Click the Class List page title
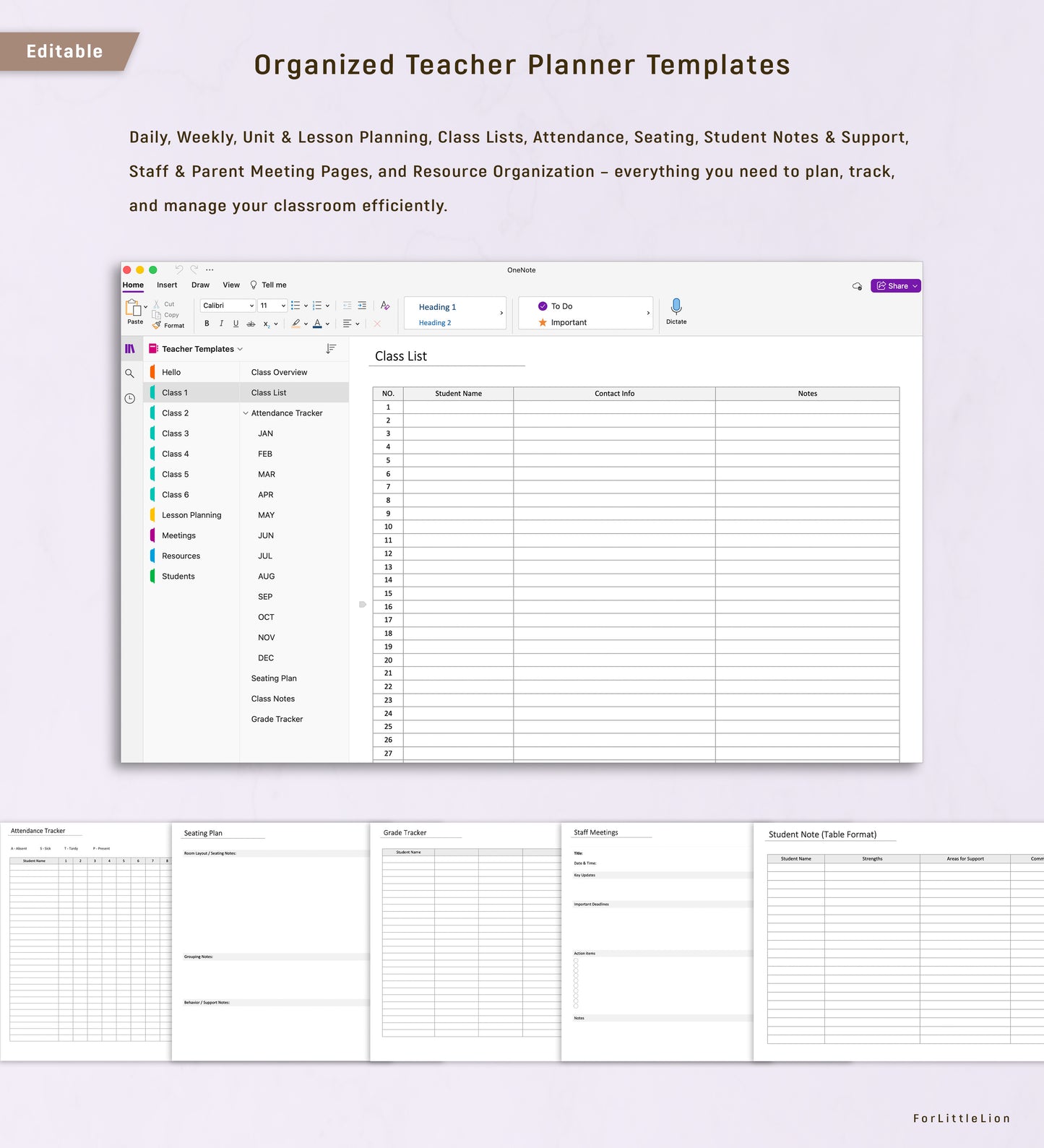Image resolution: width=1044 pixels, height=1148 pixels. 401,356
